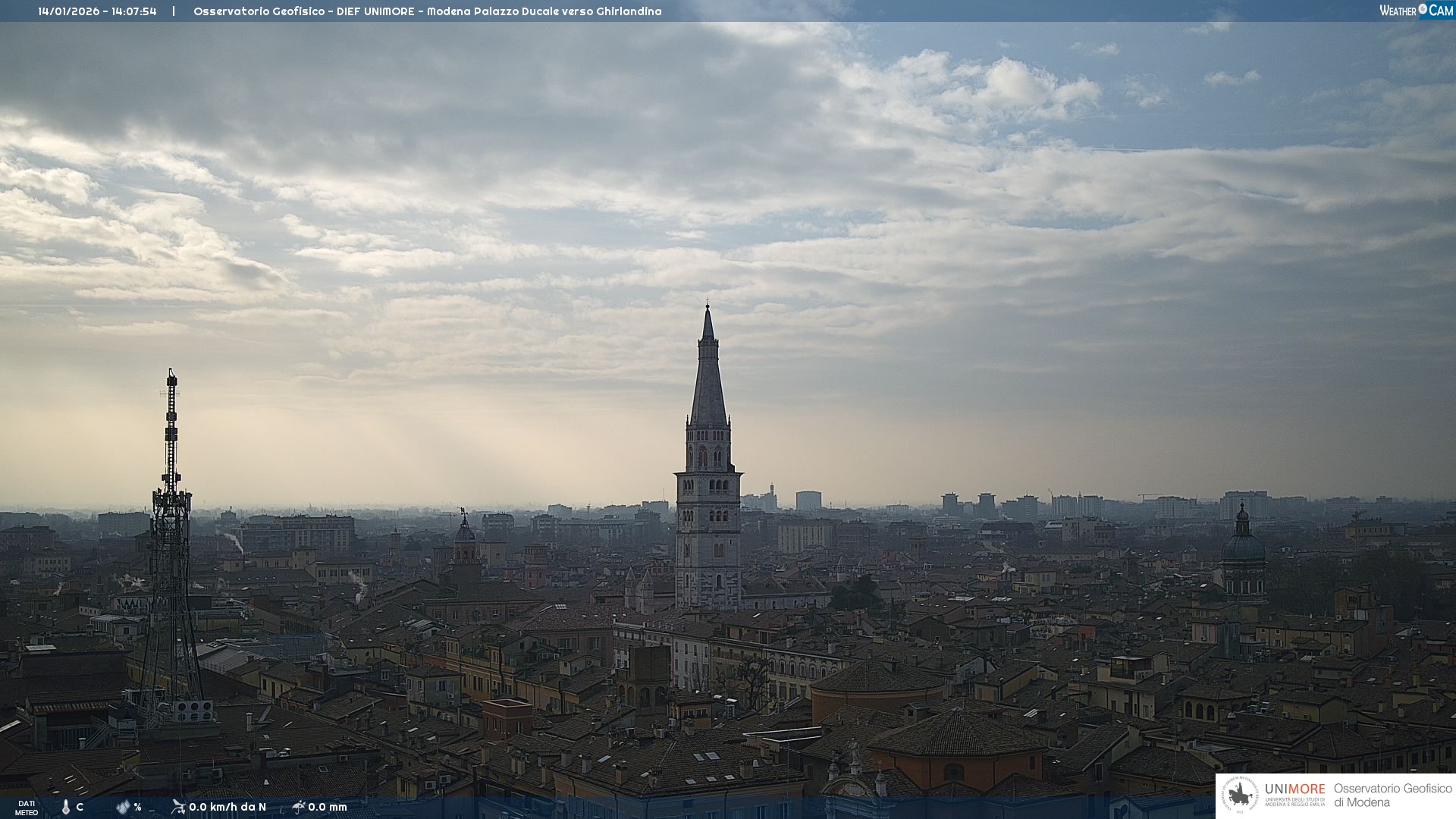Click the 0.0 mm rainfall reading
Image resolution: width=1456 pixels, height=819 pixels.
pyautogui.click(x=328, y=807)
